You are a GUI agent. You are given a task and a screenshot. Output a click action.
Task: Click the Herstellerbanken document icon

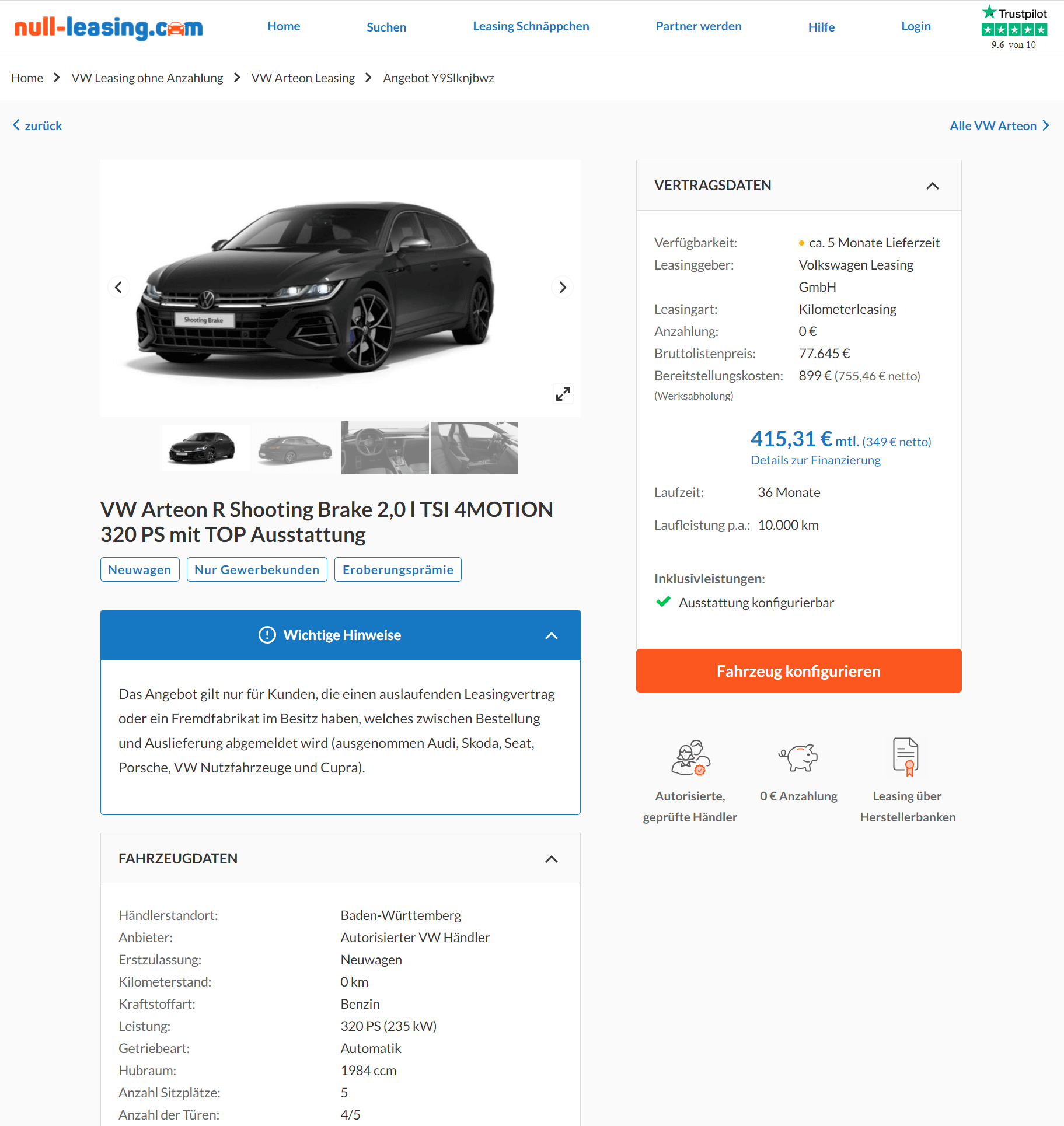[x=906, y=757]
